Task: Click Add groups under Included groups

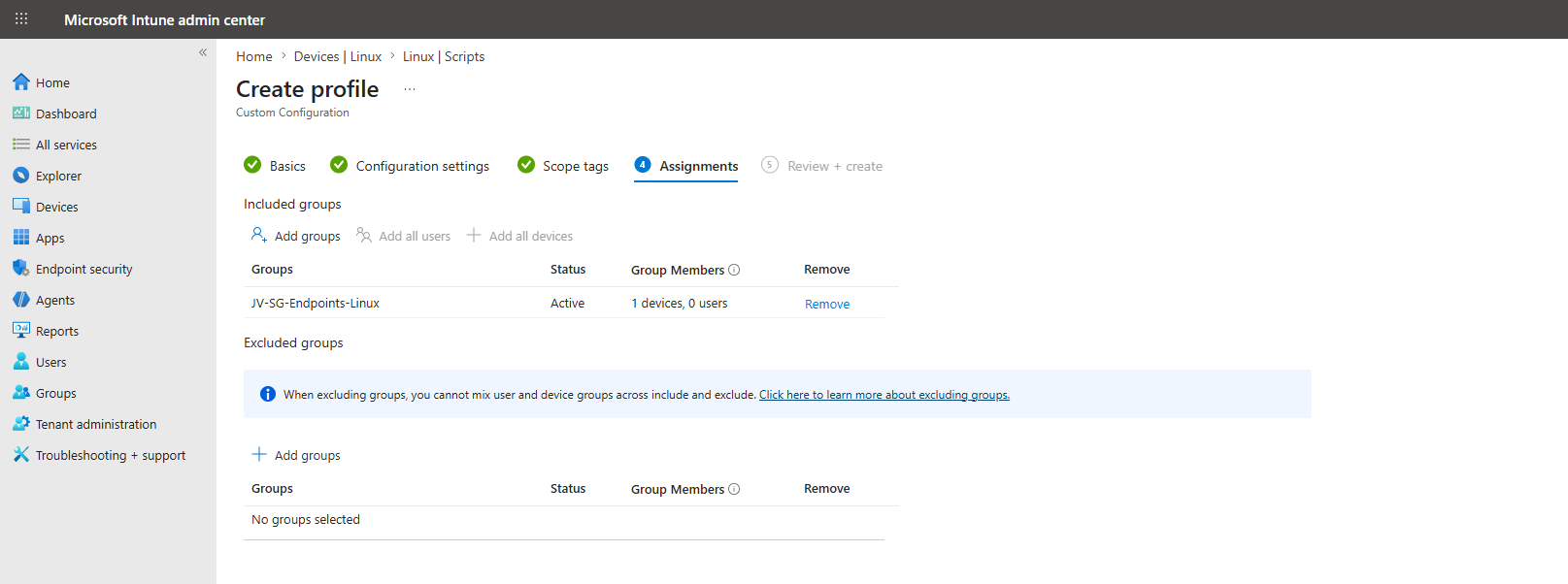Action: (x=296, y=236)
